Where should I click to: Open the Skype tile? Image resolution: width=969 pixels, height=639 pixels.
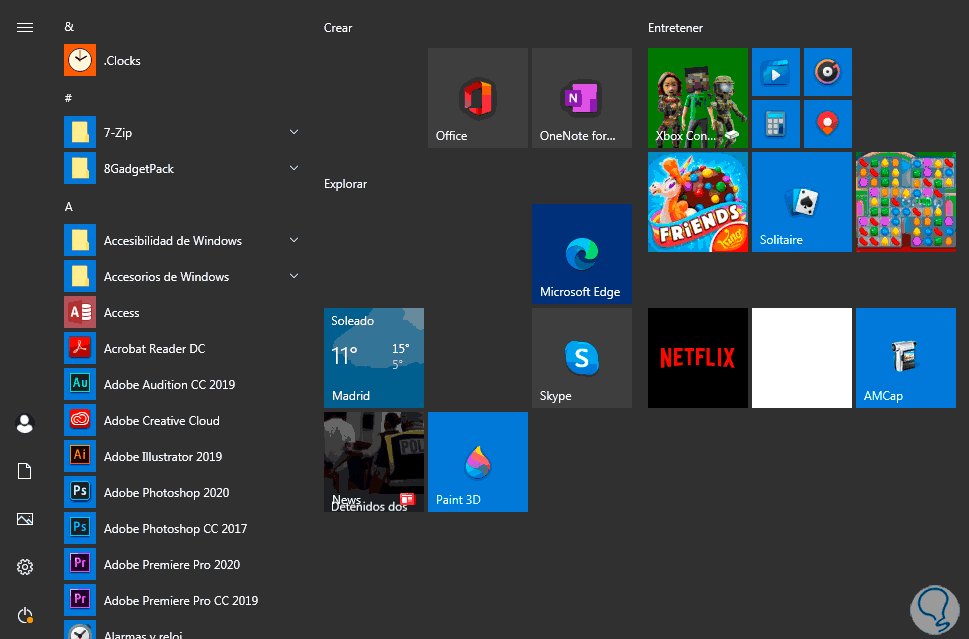[582, 358]
